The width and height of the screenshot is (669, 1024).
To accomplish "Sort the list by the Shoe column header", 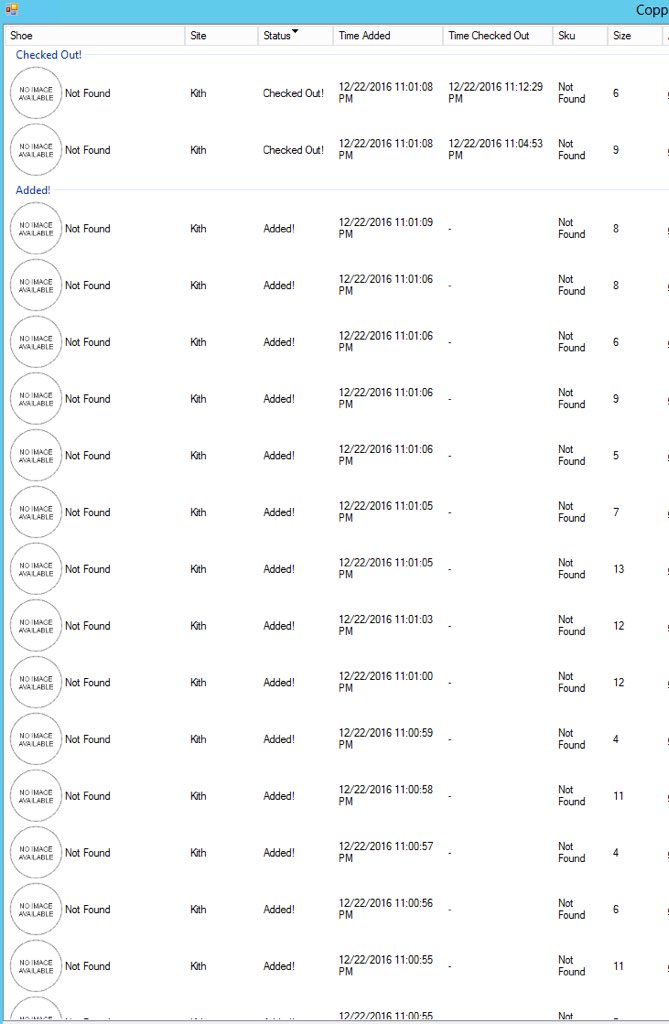I will coord(95,36).
